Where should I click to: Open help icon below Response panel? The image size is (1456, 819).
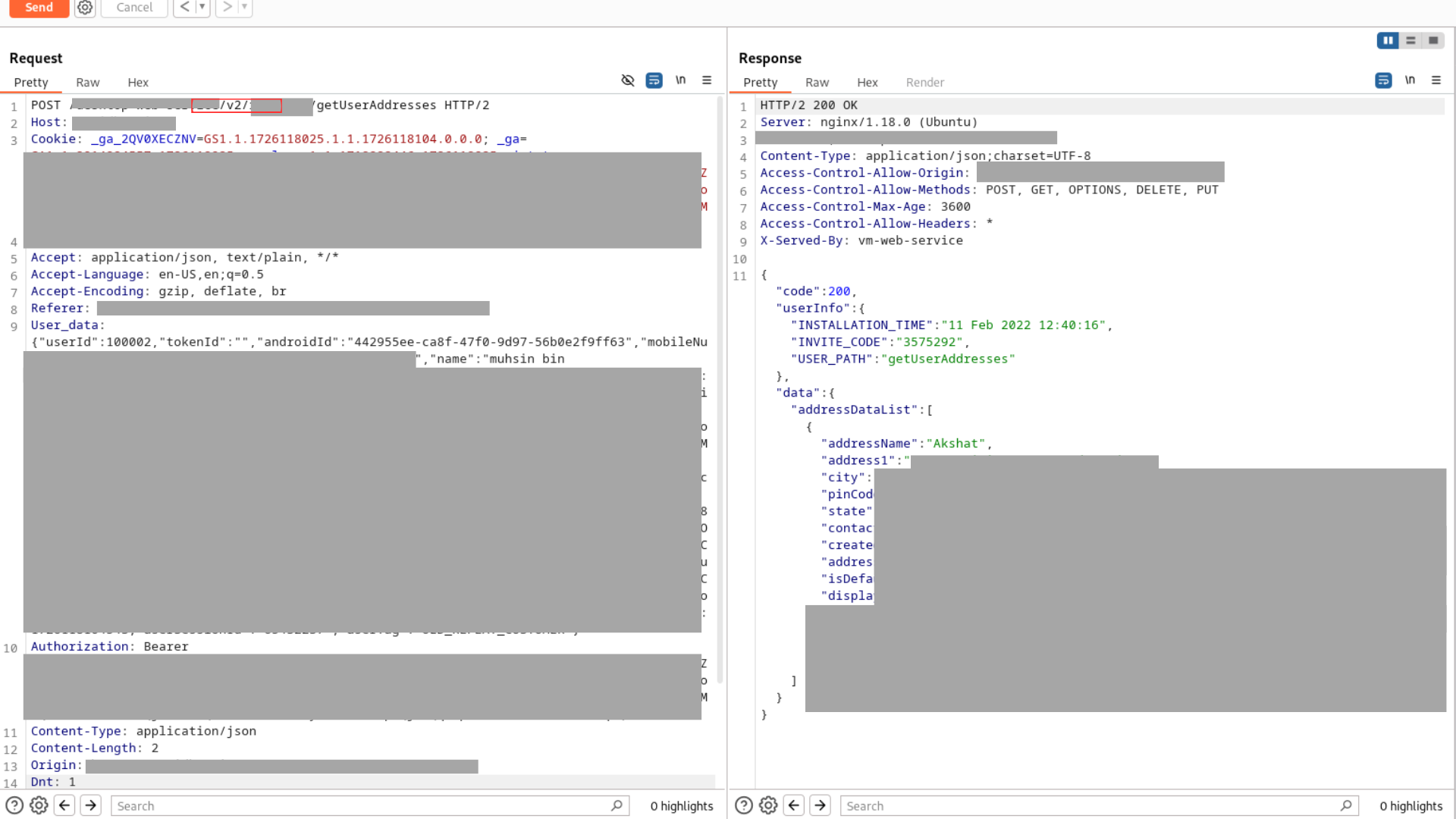tap(744, 805)
